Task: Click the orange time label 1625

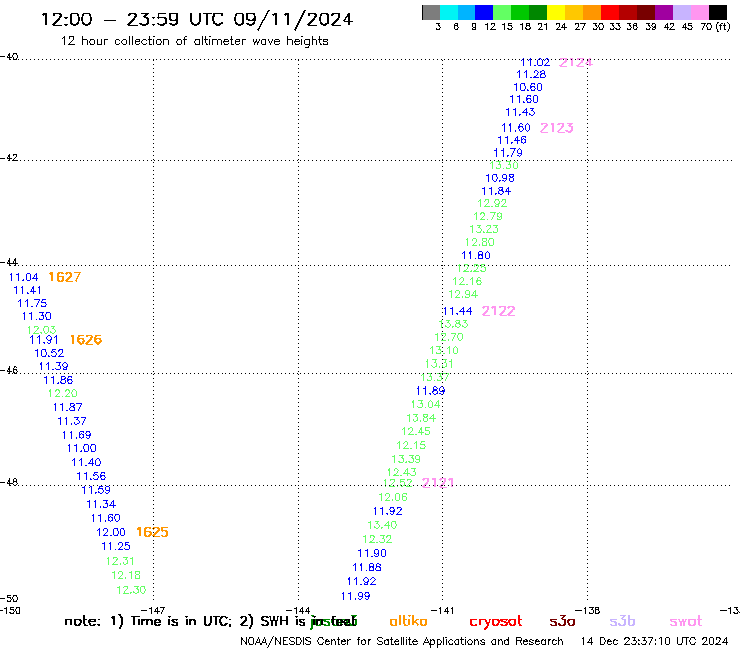Action: click(x=152, y=532)
